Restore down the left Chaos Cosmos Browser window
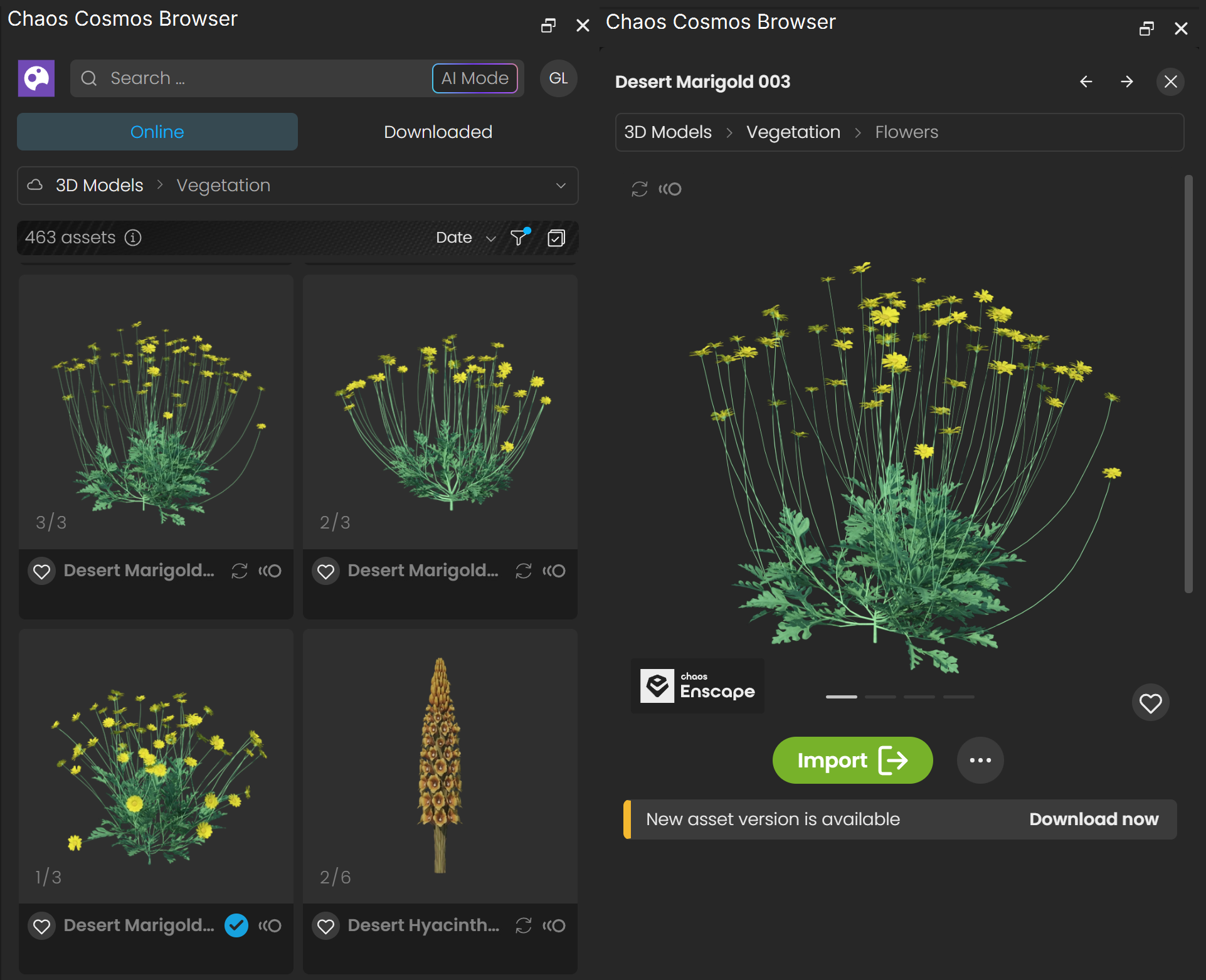This screenshot has height=980, width=1206. (x=548, y=26)
